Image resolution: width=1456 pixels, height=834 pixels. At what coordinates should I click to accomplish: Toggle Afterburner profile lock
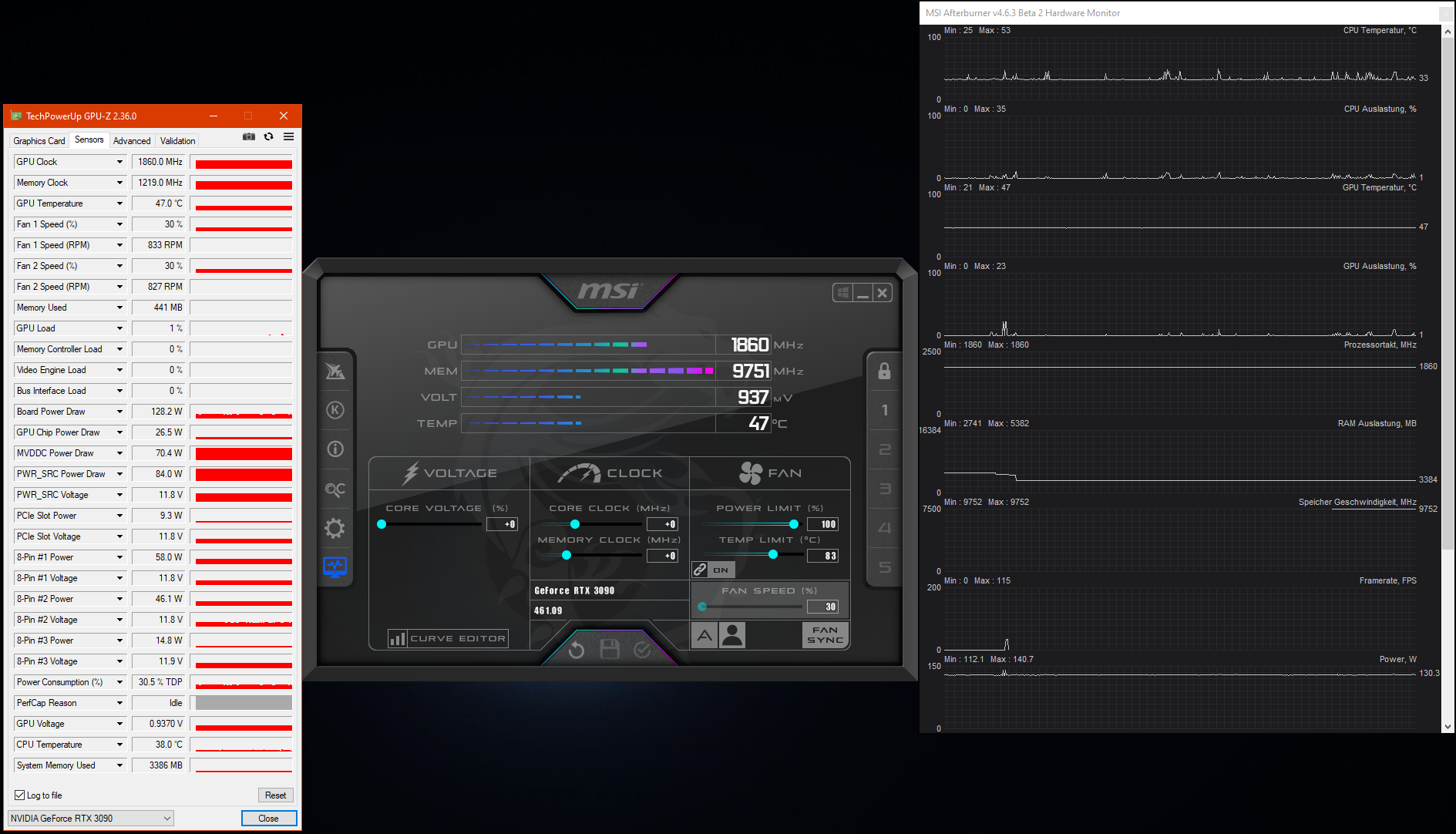885,372
